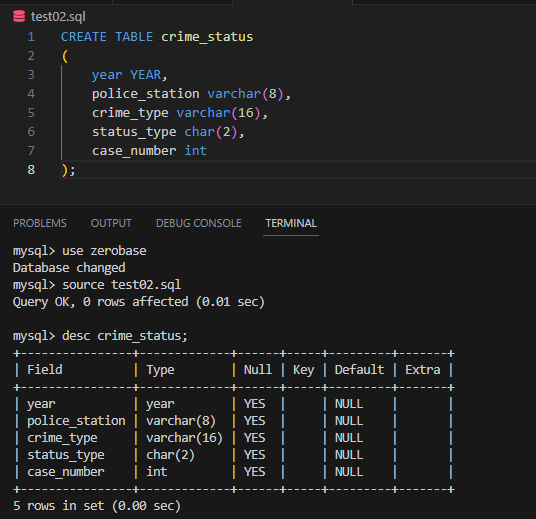Click the YEAR data type on line 3

point(146,75)
